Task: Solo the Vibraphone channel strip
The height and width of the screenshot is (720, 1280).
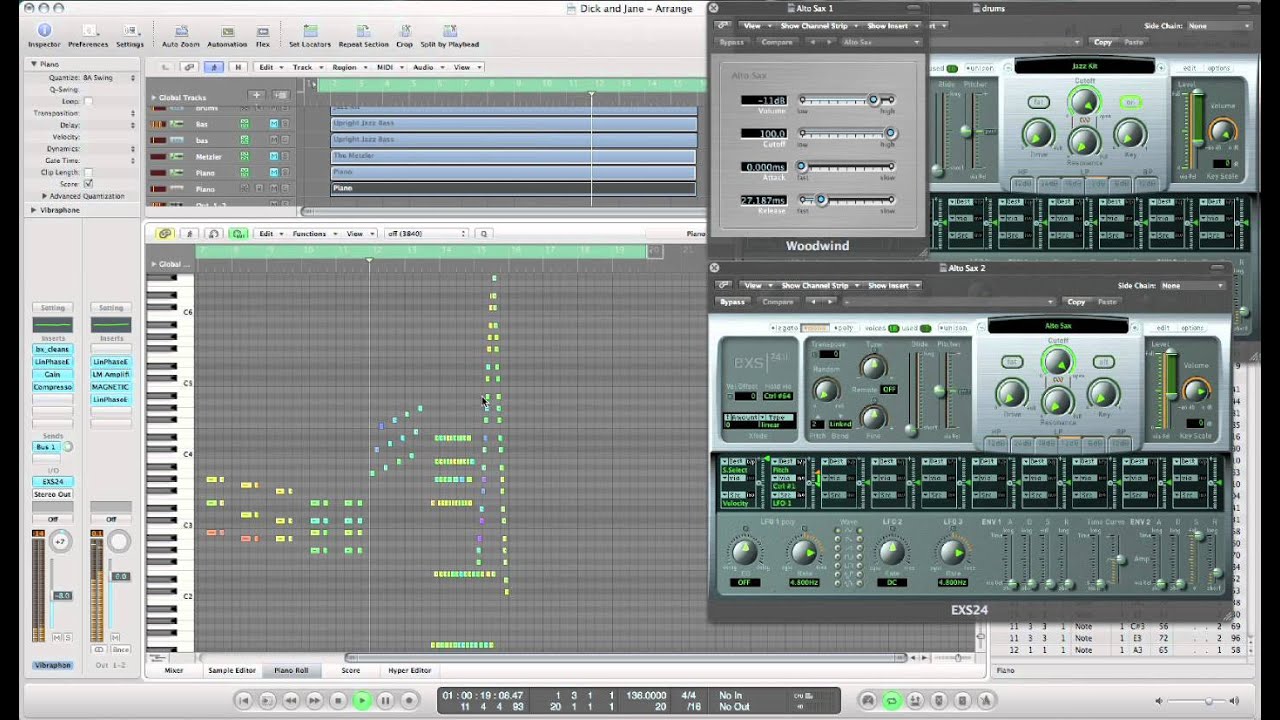Action: pos(66,637)
